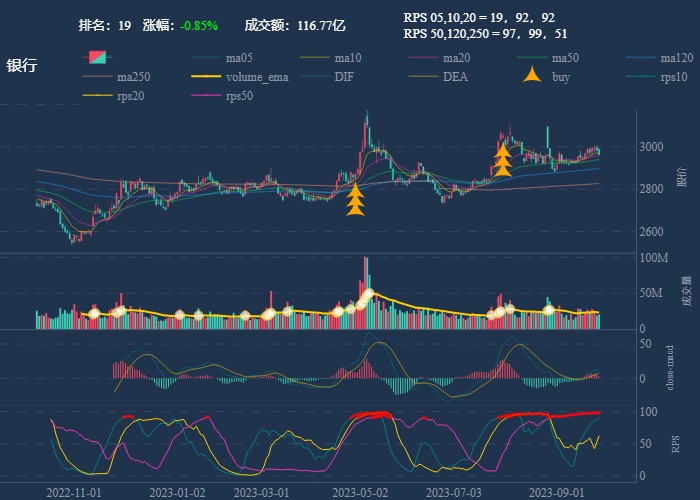Viewport: 700px width, 500px height.
Task: Click the orange buy arrow legend icon
Action: [x=533, y=77]
